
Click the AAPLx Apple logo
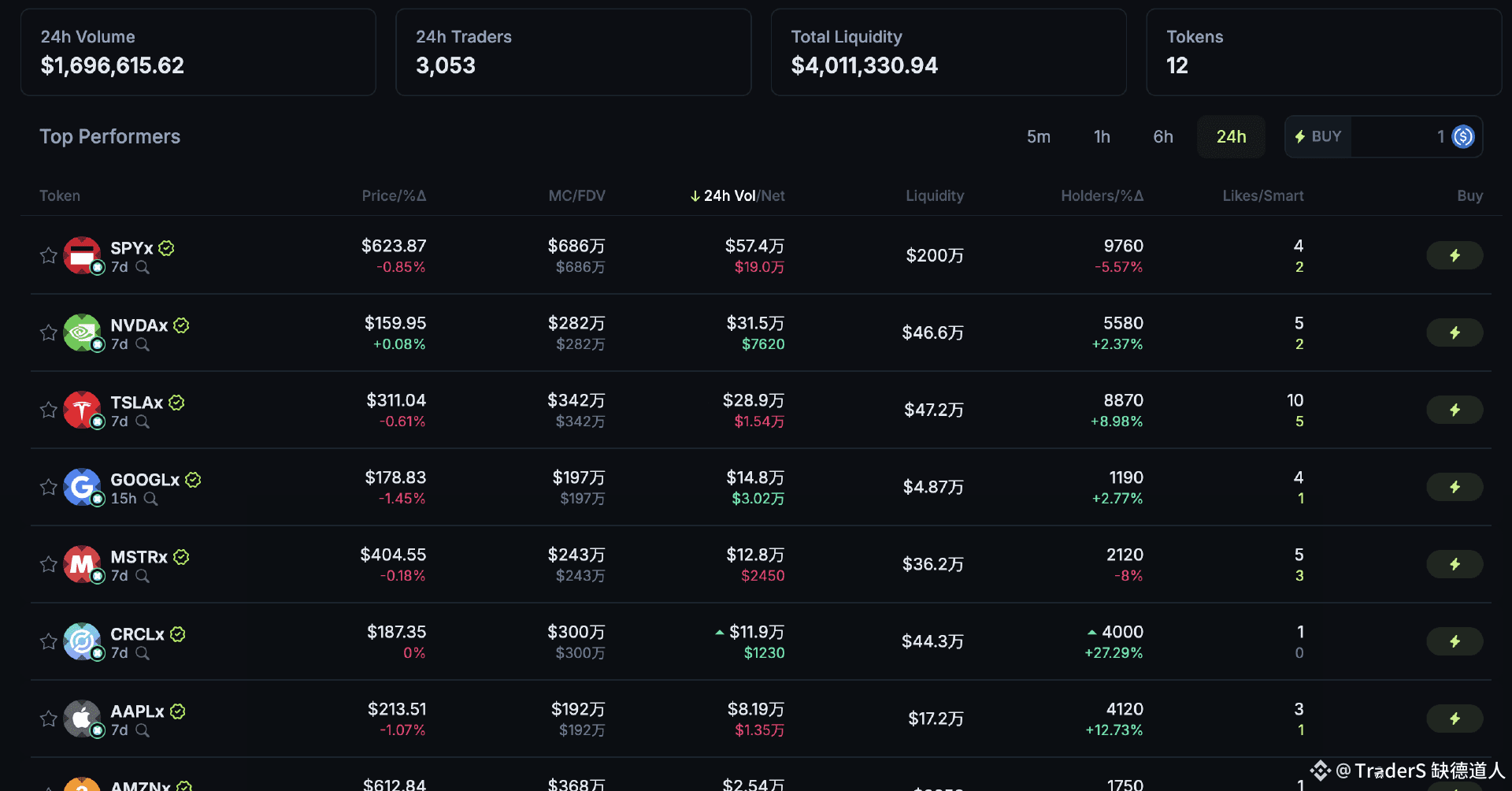point(83,719)
